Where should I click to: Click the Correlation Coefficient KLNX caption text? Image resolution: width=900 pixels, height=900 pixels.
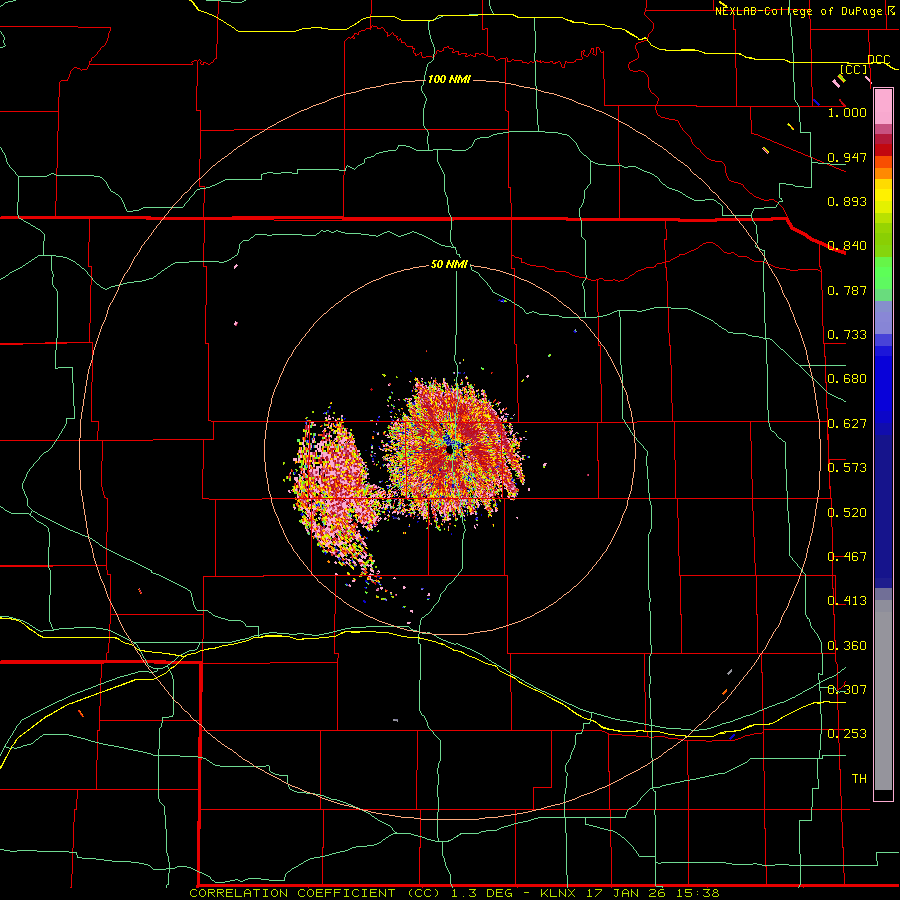point(454,893)
